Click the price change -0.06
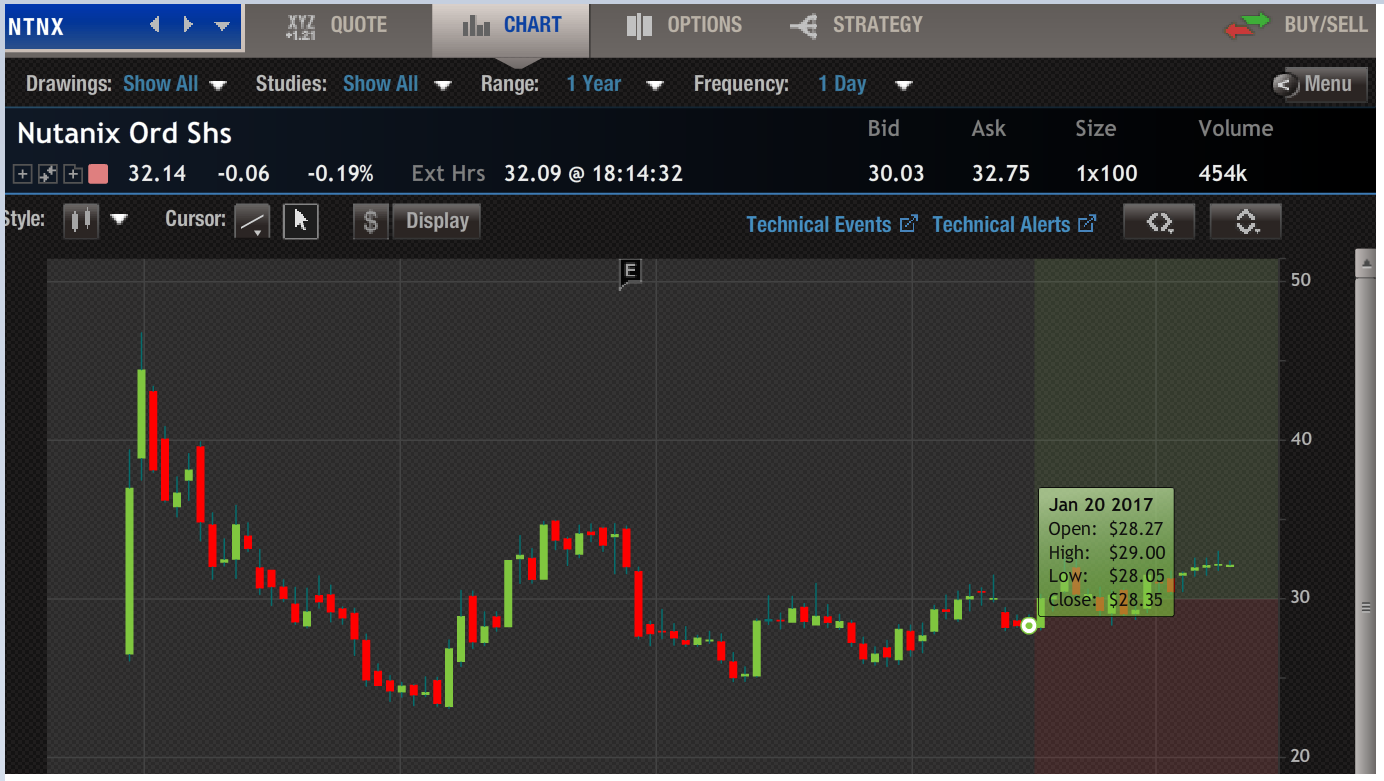Screen dimensions: 1384x781 click(x=243, y=174)
